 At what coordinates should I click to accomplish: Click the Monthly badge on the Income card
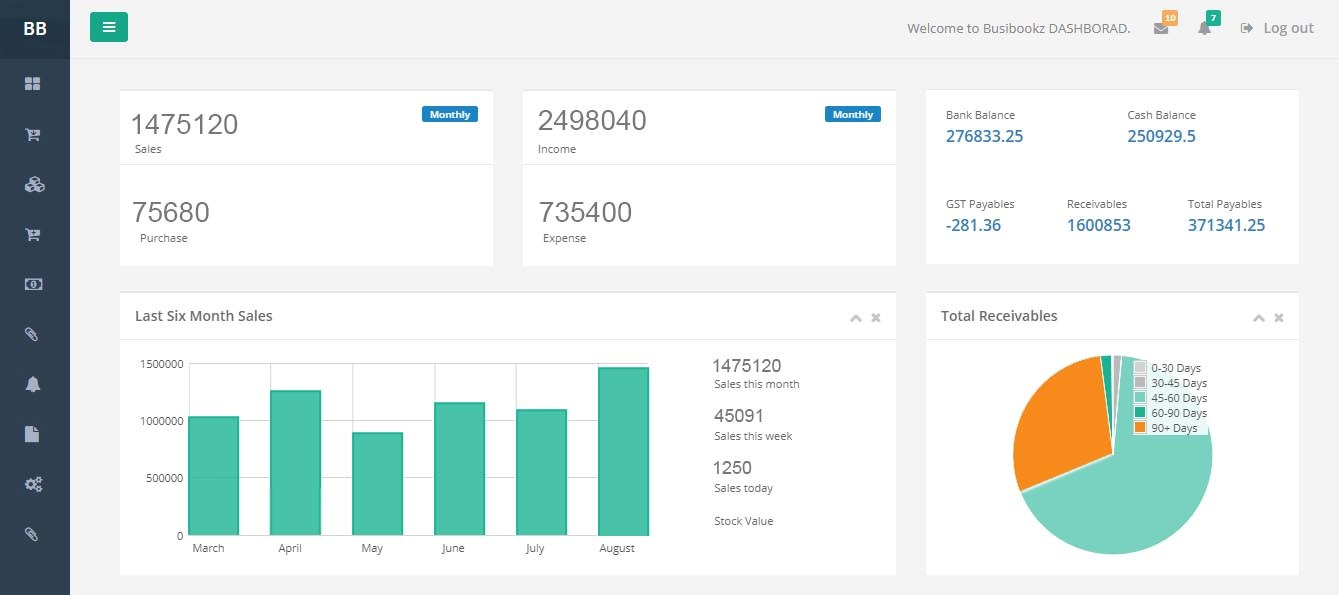coord(852,115)
